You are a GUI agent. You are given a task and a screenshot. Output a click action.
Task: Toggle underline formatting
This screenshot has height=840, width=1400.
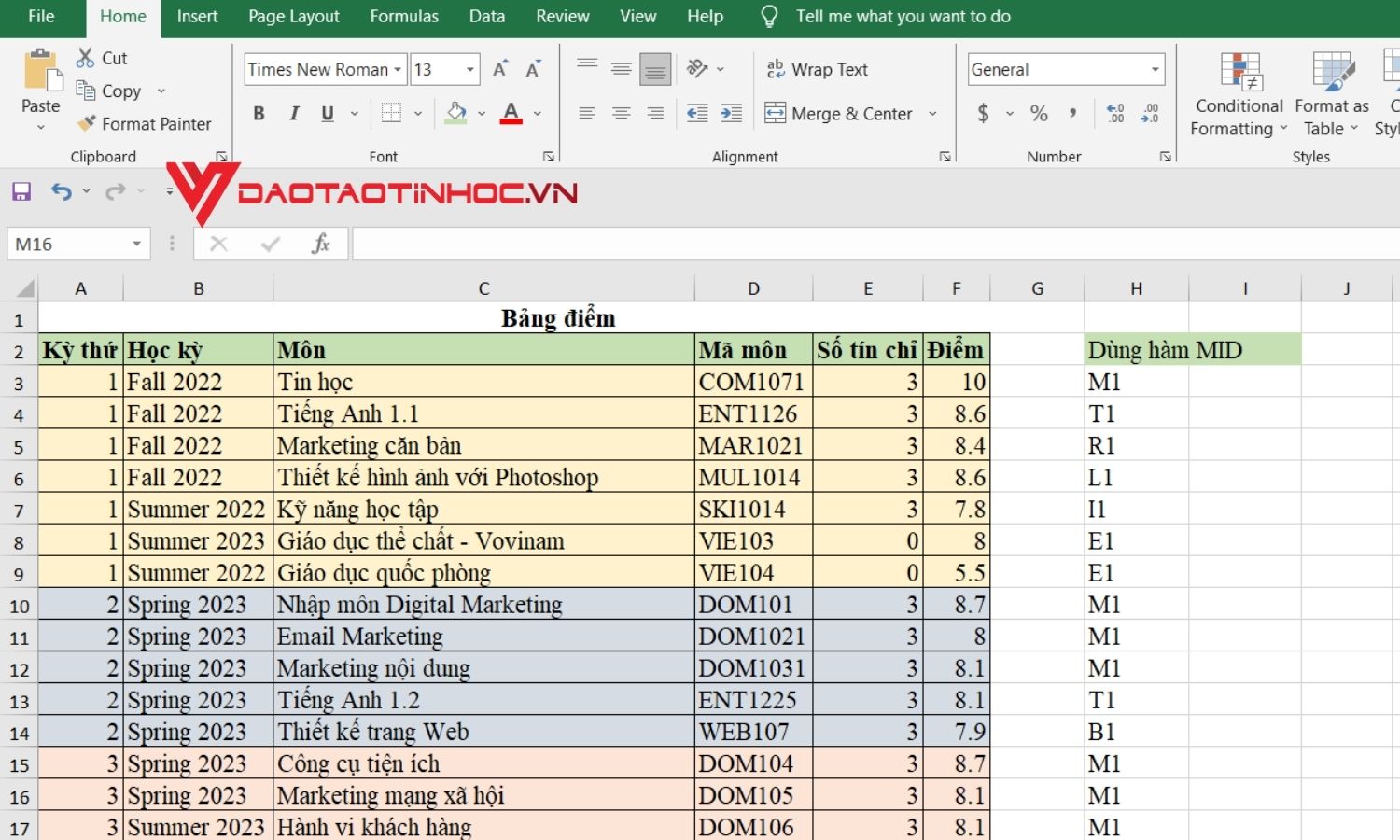click(327, 113)
